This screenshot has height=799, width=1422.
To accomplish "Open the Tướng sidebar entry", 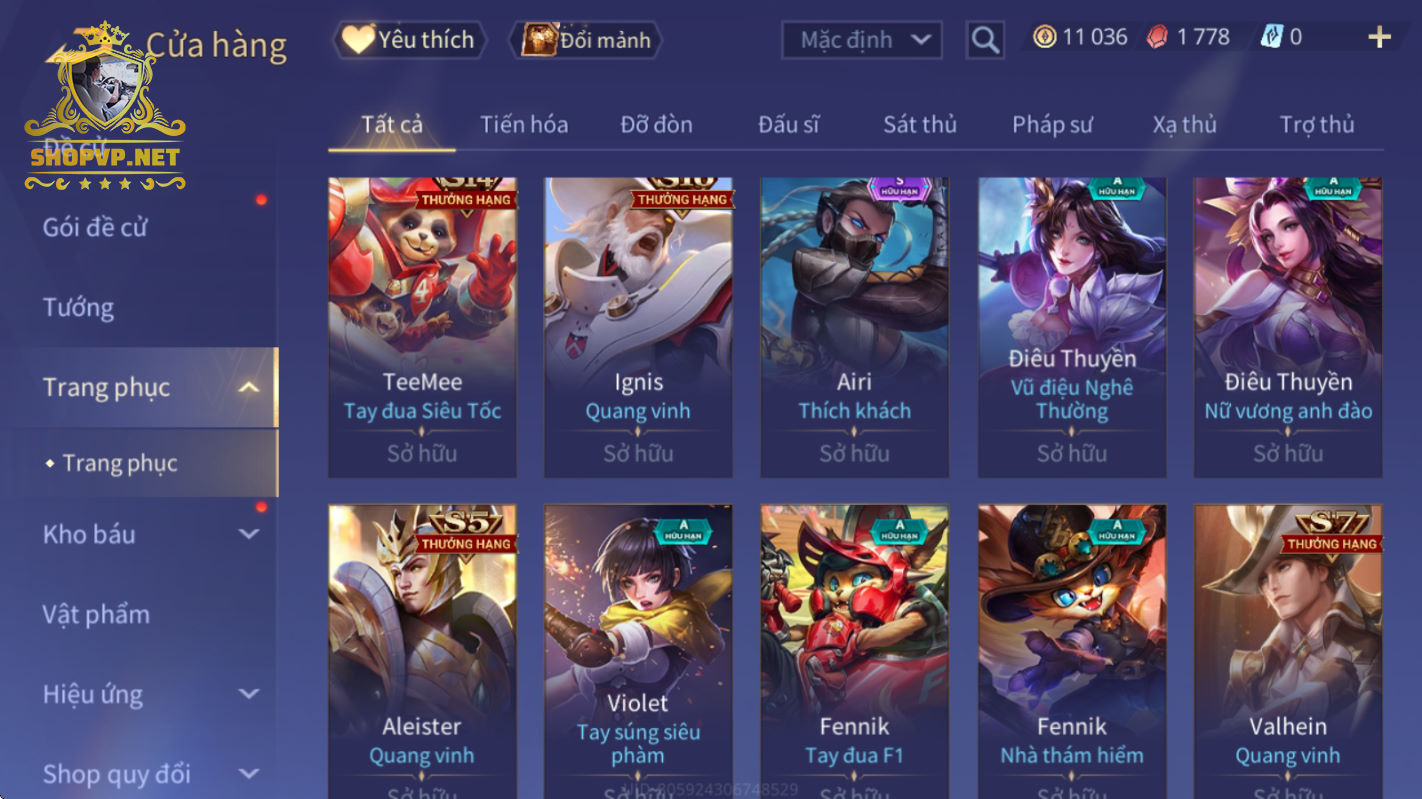I will point(78,307).
